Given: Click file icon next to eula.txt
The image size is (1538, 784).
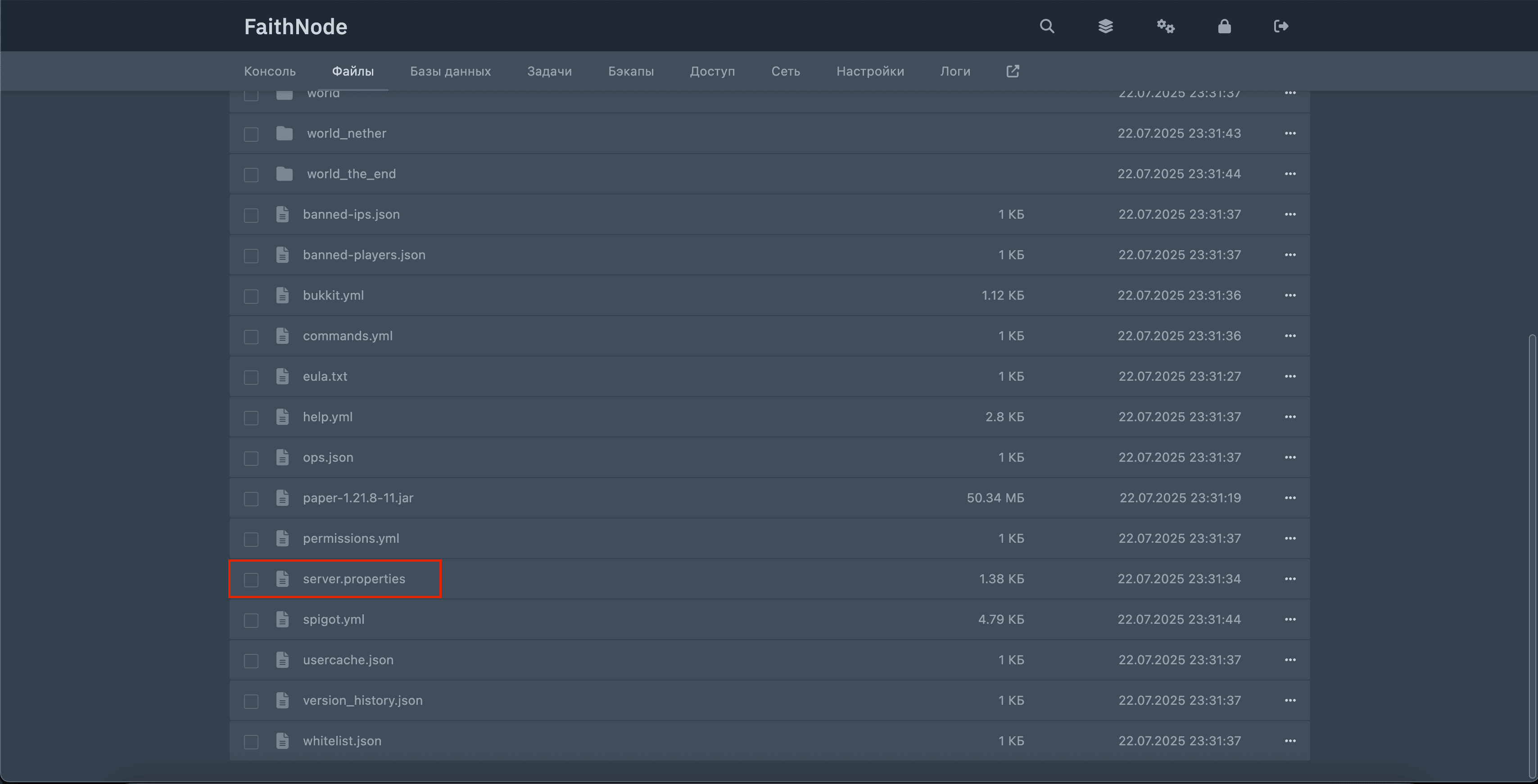Looking at the screenshot, I should pos(282,377).
